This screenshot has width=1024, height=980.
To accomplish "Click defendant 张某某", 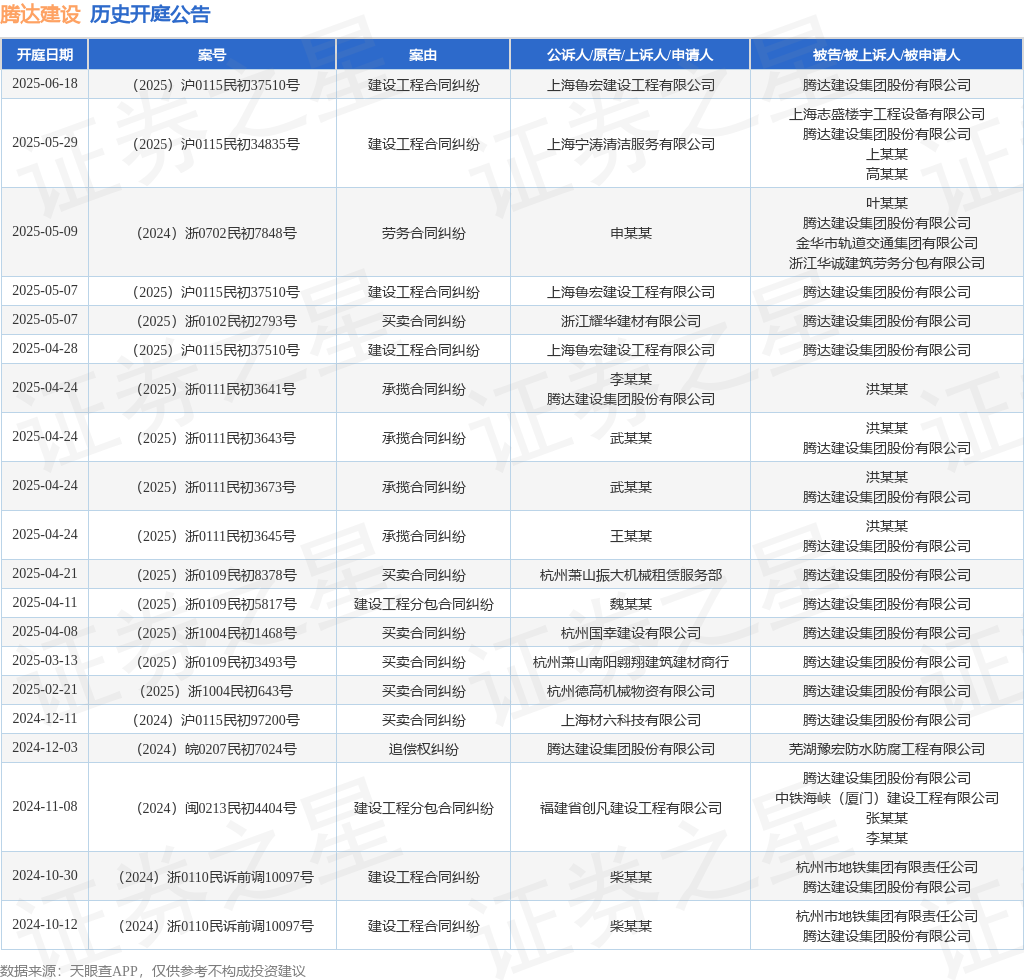I will pos(887,818).
